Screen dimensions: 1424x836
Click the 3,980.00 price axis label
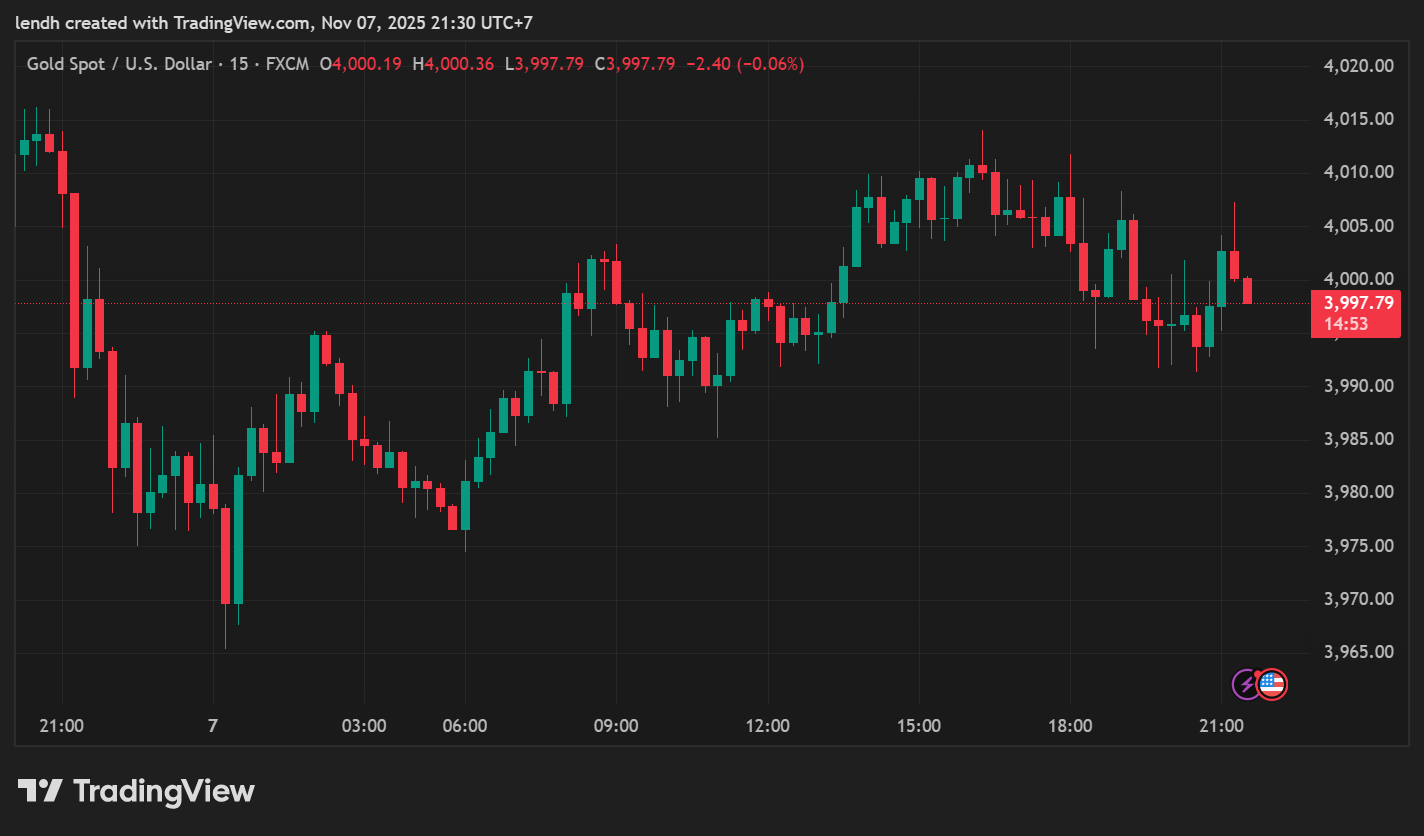click(x=1357, y=492)
